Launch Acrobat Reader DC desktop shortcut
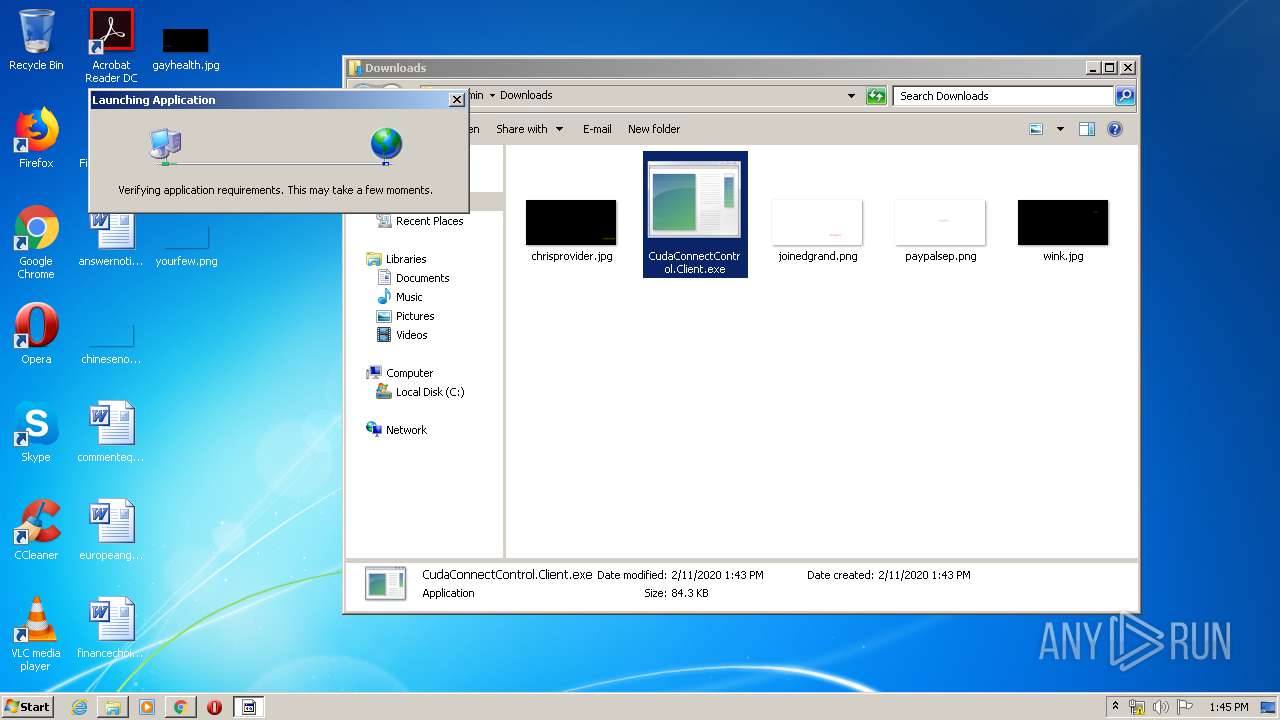The width and height of the screenshot is (1280, 720). click(111, 45)
